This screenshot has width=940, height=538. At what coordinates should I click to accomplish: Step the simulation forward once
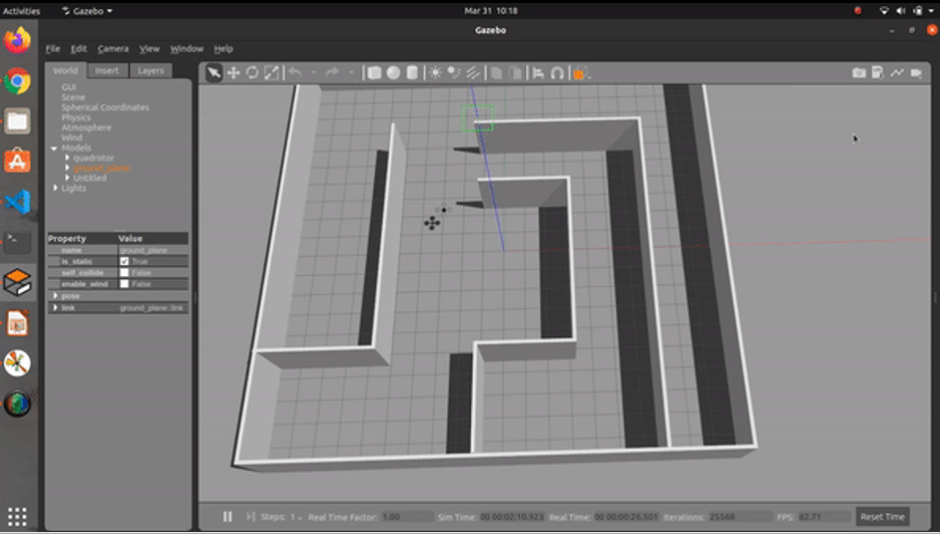(x=250, y=516)
